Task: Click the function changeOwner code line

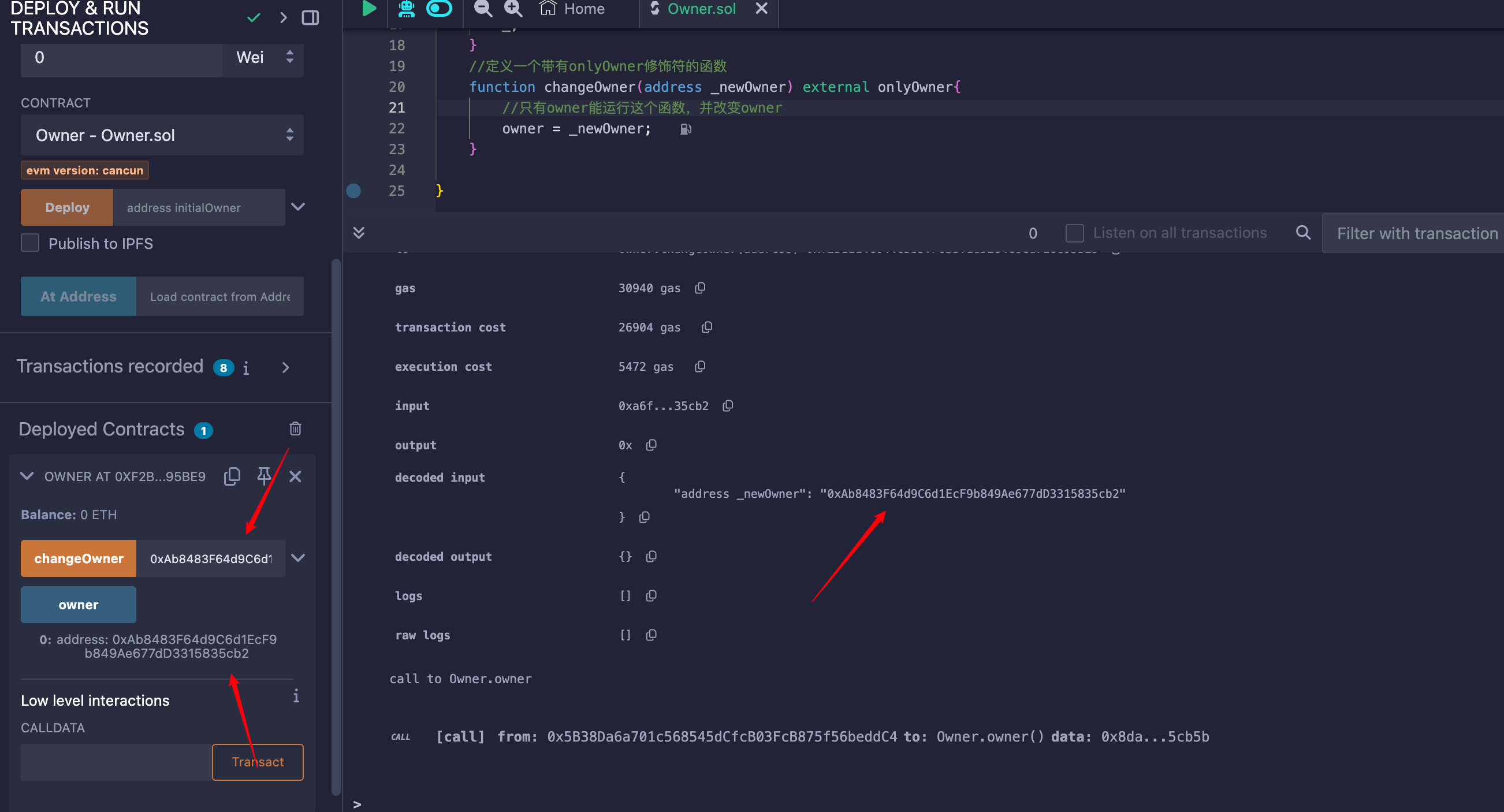Action: pyautogui.click(x=715, y=87)
